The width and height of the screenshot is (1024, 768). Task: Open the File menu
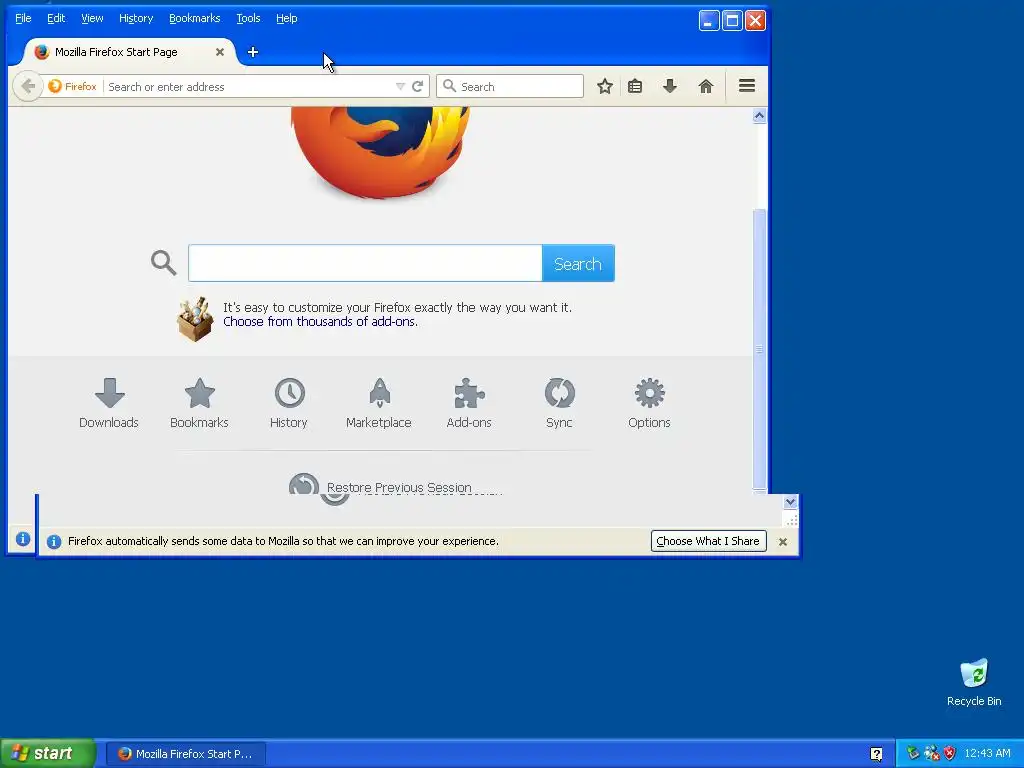[23, 18]
